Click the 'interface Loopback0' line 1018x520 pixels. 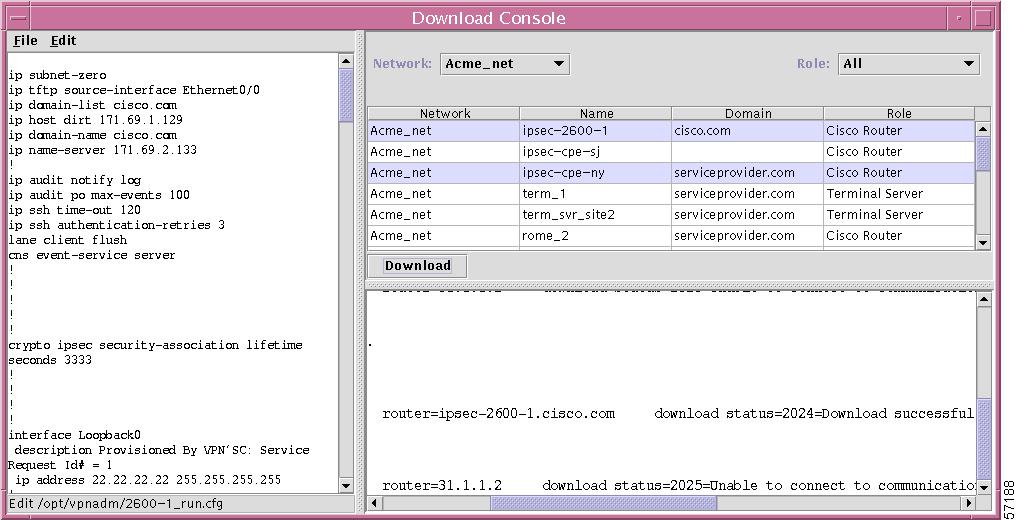[x=74, y=435]
